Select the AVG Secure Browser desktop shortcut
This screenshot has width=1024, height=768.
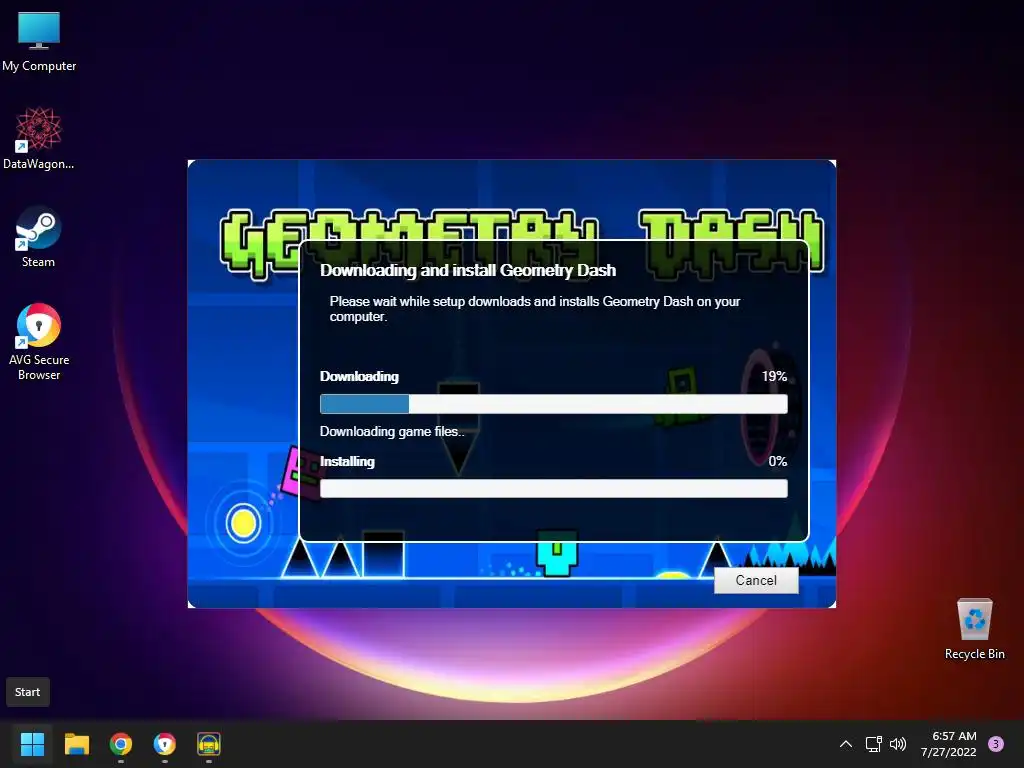point(39,342)
